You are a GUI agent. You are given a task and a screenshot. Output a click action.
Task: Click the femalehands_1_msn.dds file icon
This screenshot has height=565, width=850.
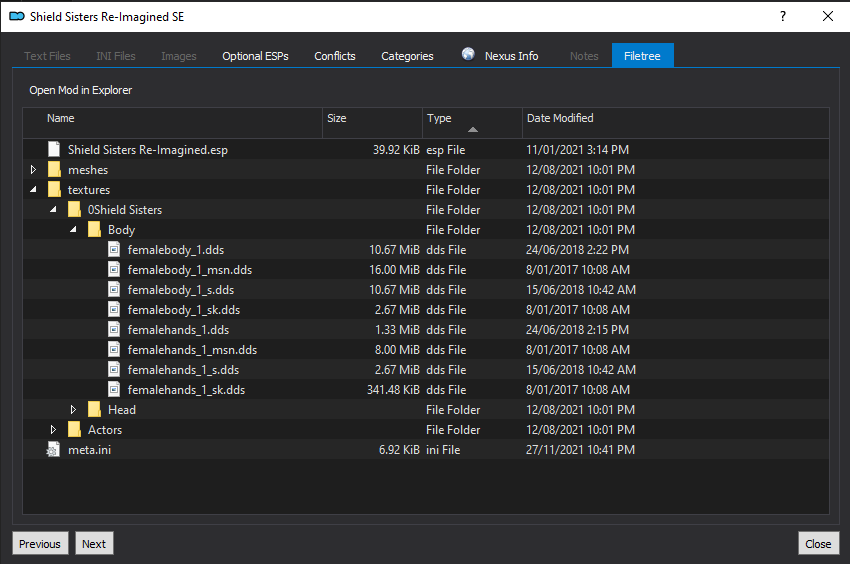click(114, 350)
